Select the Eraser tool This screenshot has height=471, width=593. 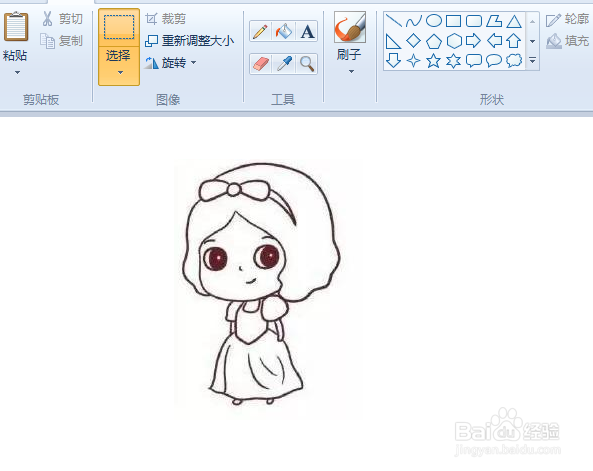[260, 64]
